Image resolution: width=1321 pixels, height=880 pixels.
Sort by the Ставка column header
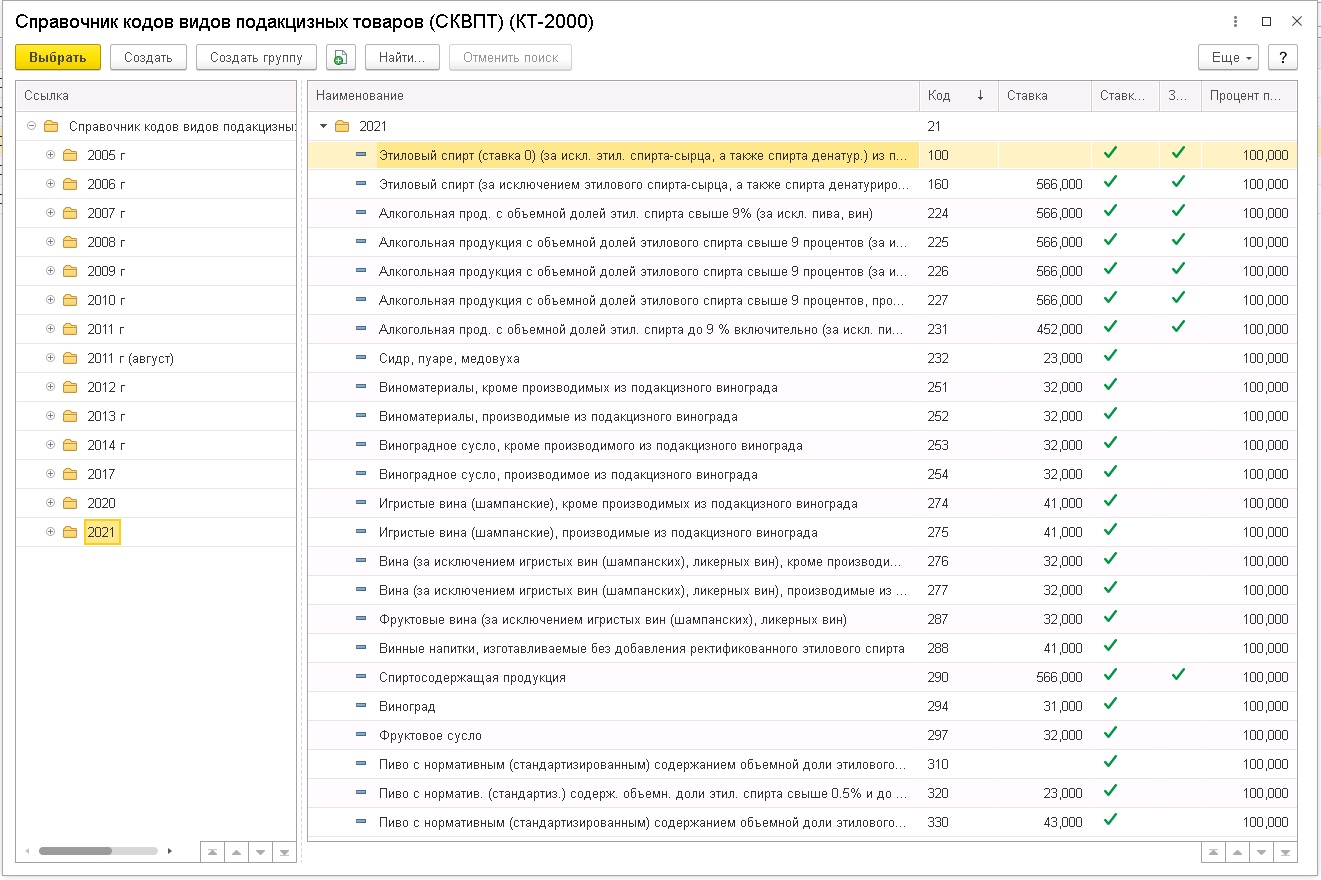(1045, 95)
